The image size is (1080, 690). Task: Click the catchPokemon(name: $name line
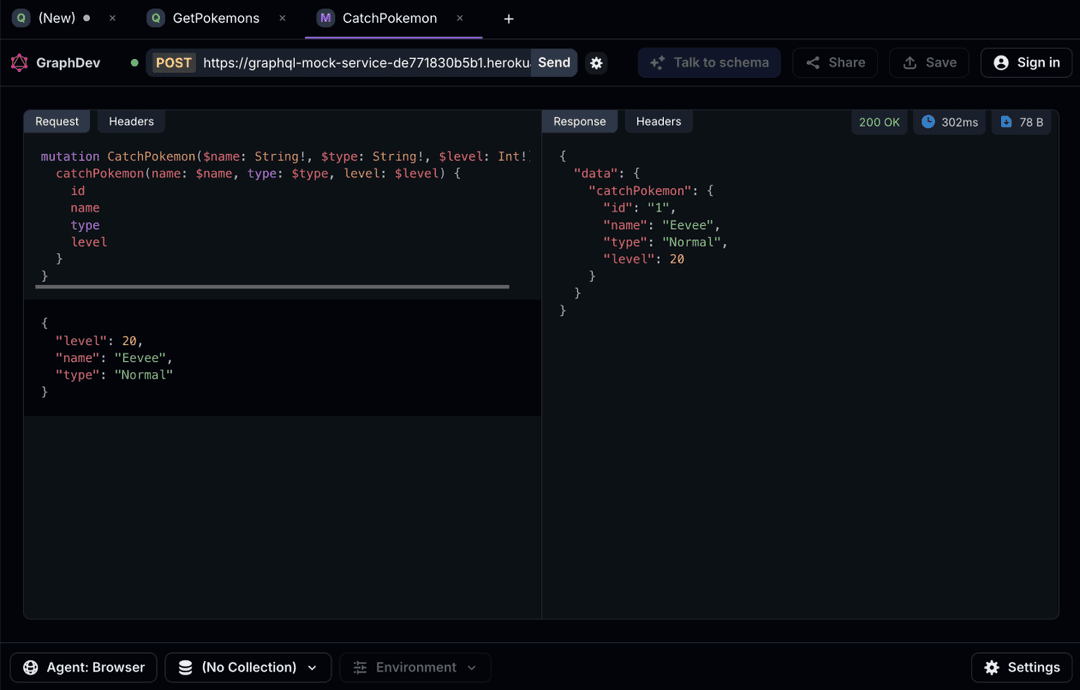coord(258,174)
